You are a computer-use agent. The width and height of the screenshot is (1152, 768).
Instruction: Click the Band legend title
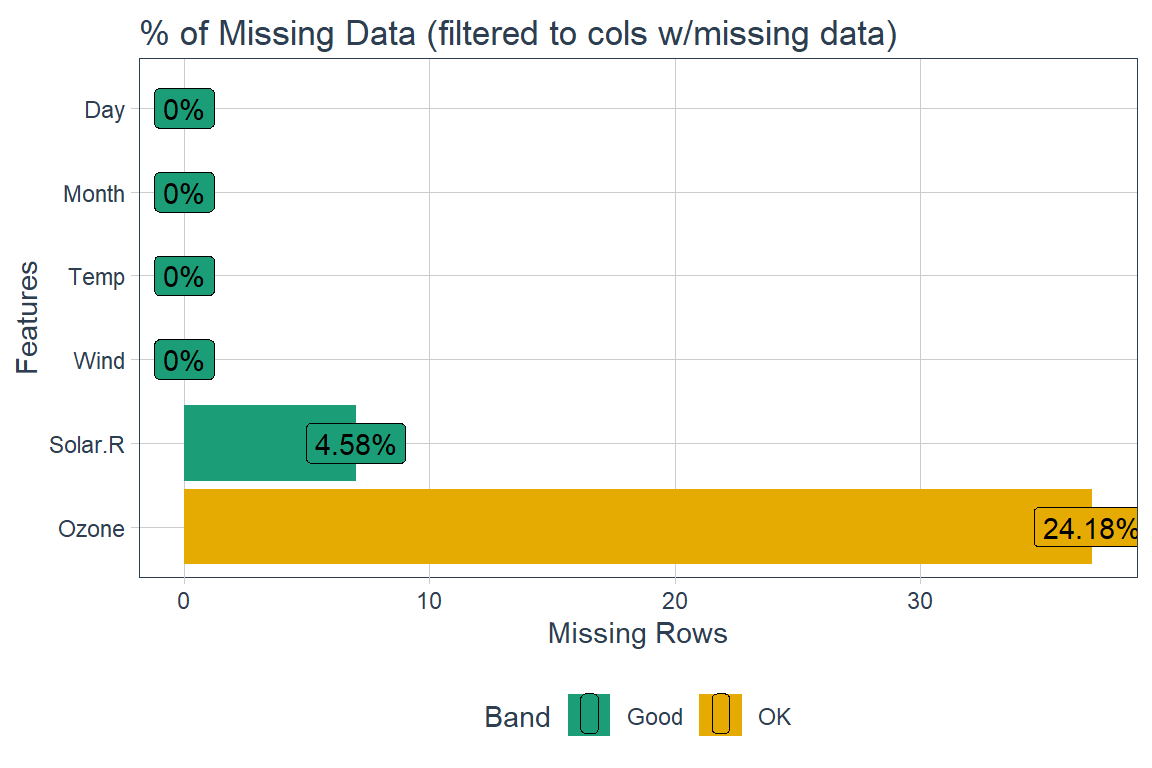[517, 717]
